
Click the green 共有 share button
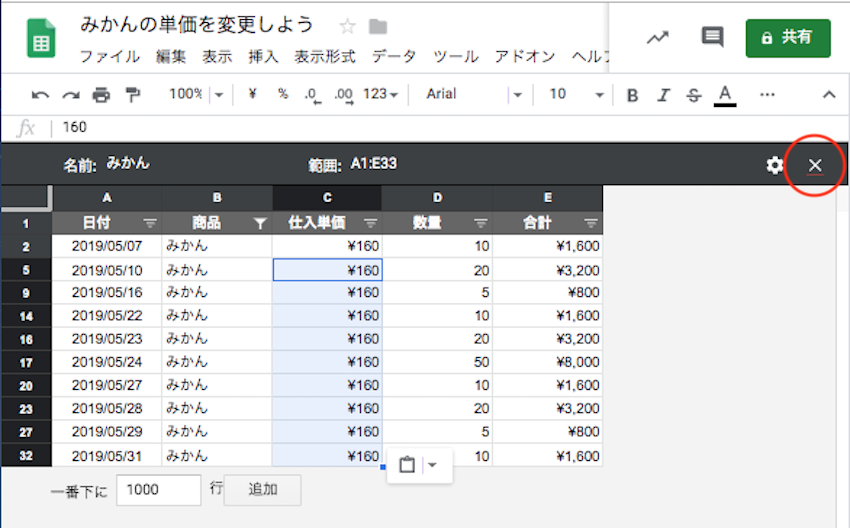[787, 37]
